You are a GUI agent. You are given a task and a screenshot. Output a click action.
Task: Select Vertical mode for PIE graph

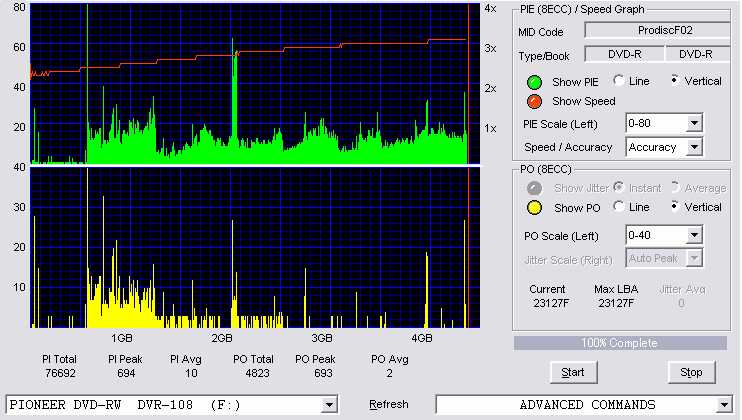pyautogui.click(x=675, y=80)
